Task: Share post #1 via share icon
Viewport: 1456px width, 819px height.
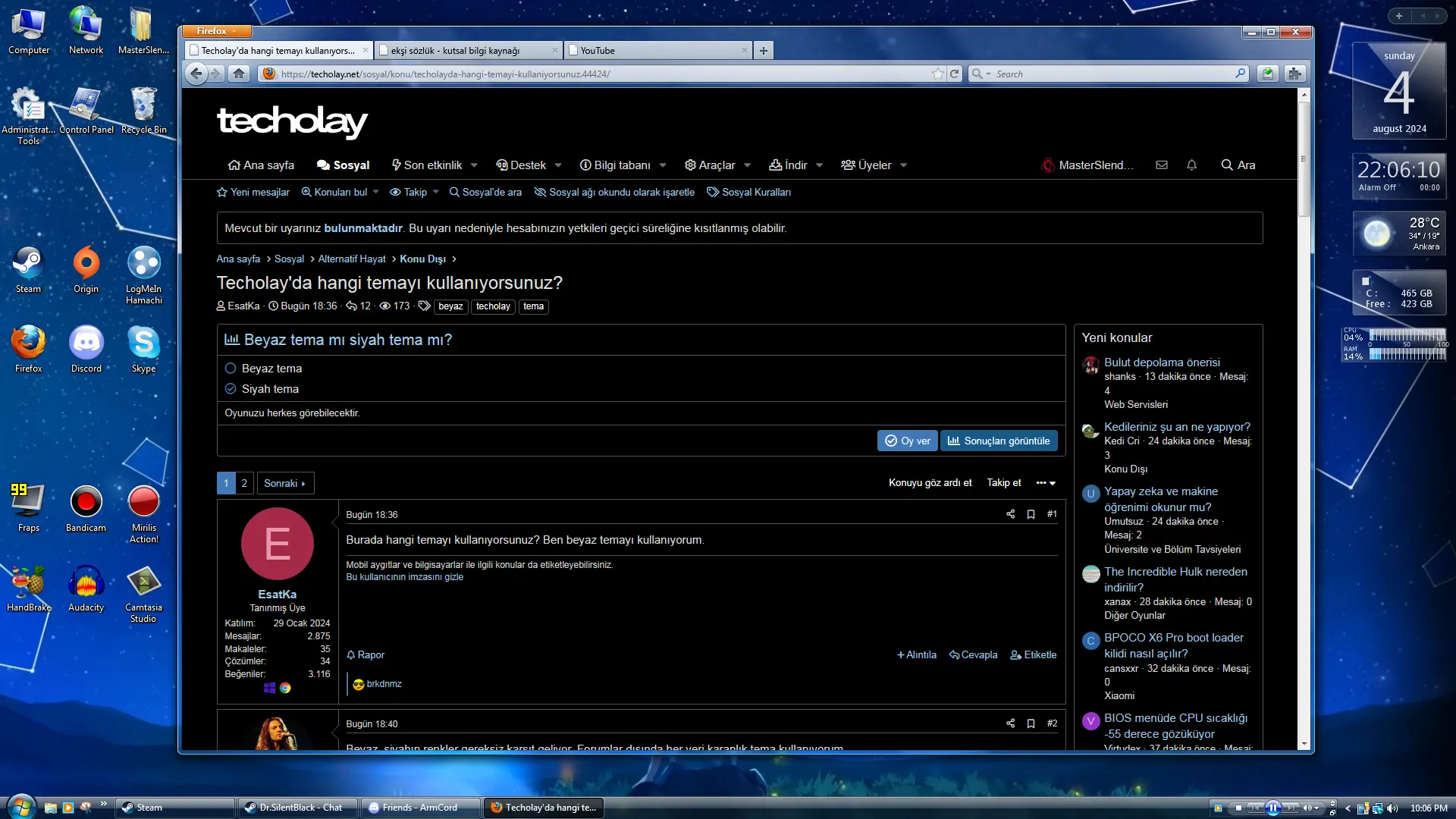Action: coord(1010,514)
